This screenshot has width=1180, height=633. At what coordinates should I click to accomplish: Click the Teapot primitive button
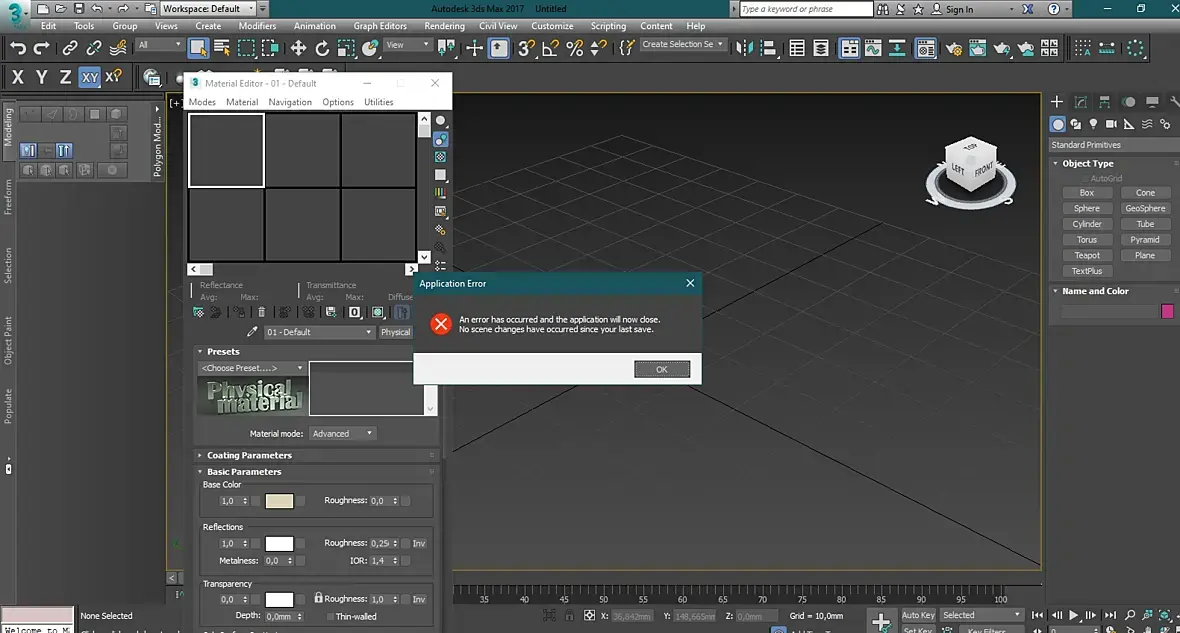coord(1087,255)
